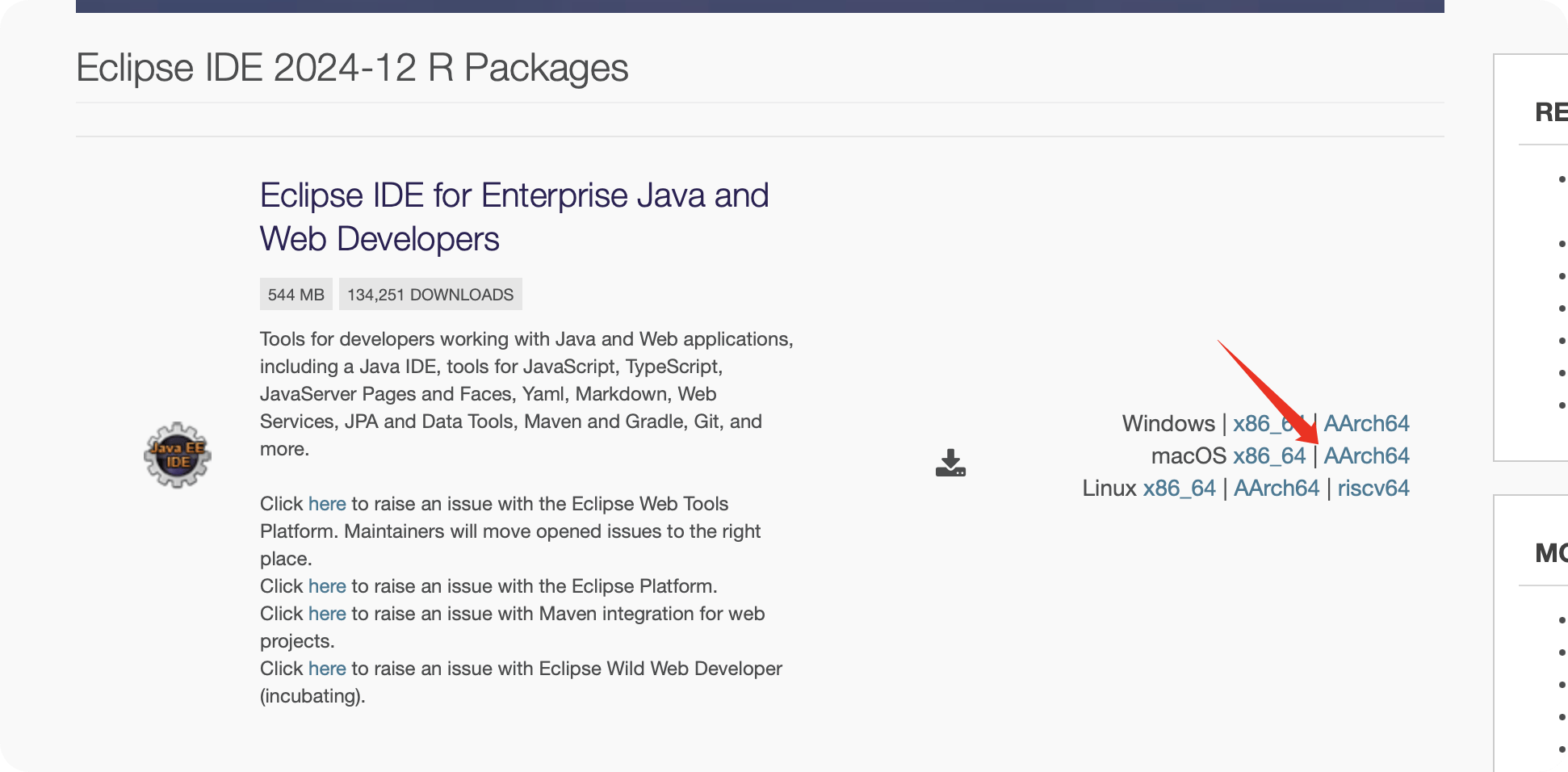The height and width of the screenshot is (772, 1568).
Task: Click 'here' link for Eclipse Web Tools issue
Action: pyautogui.click(x=327, y=504)
